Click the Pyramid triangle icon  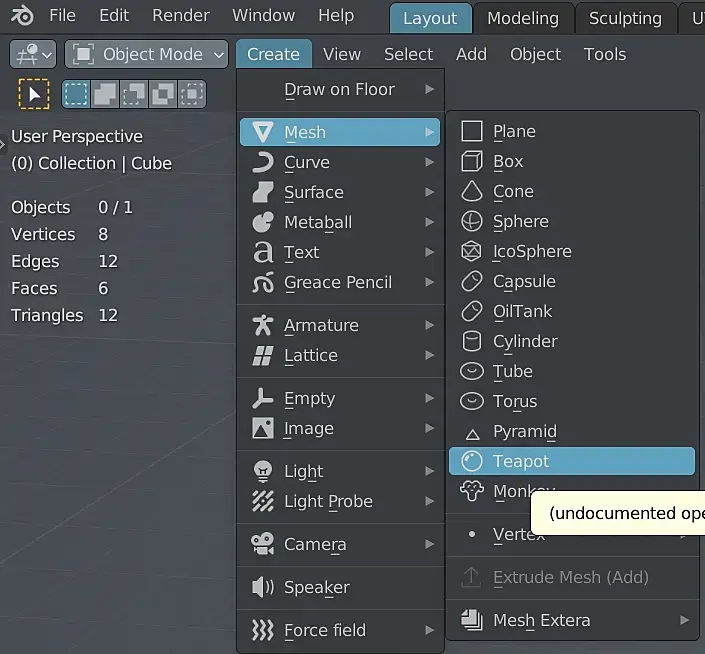pyautogui.click(x=472, y=434)
